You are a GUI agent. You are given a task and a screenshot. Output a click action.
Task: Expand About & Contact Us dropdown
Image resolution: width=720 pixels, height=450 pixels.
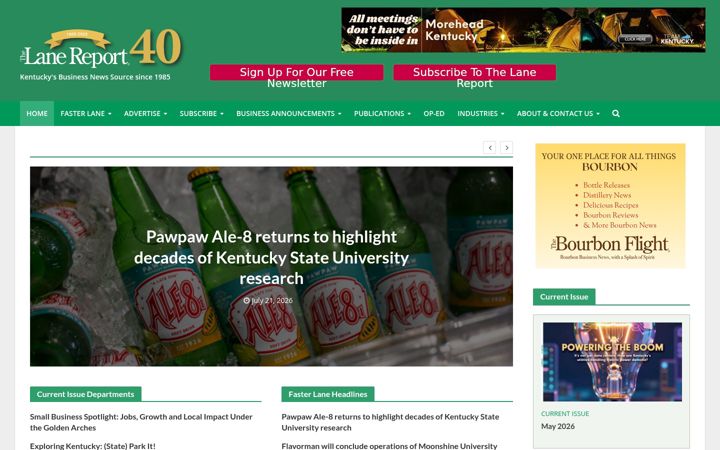[x=558, y=113]
